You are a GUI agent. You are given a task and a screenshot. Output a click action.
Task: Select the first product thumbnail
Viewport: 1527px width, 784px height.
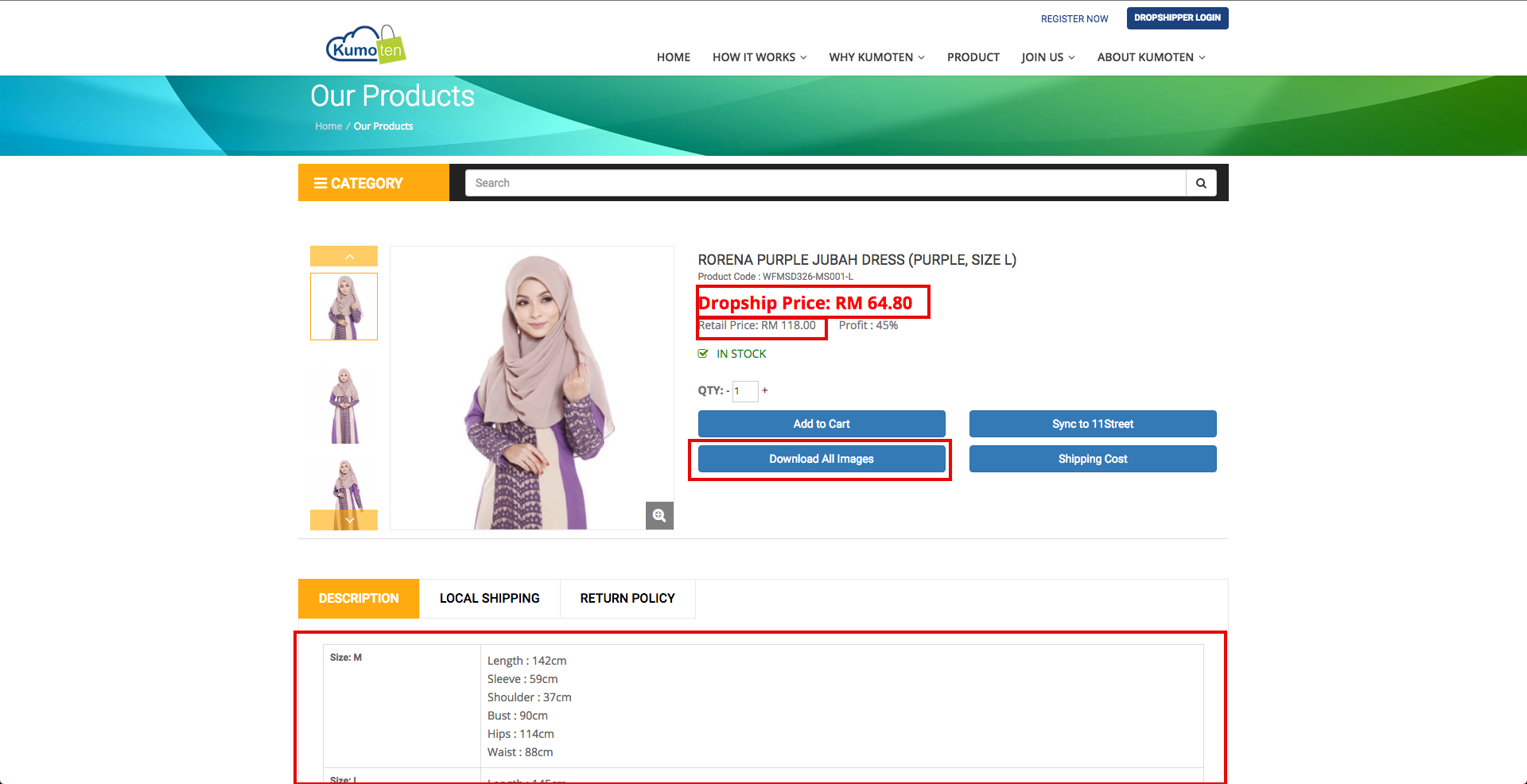(344, 307)
